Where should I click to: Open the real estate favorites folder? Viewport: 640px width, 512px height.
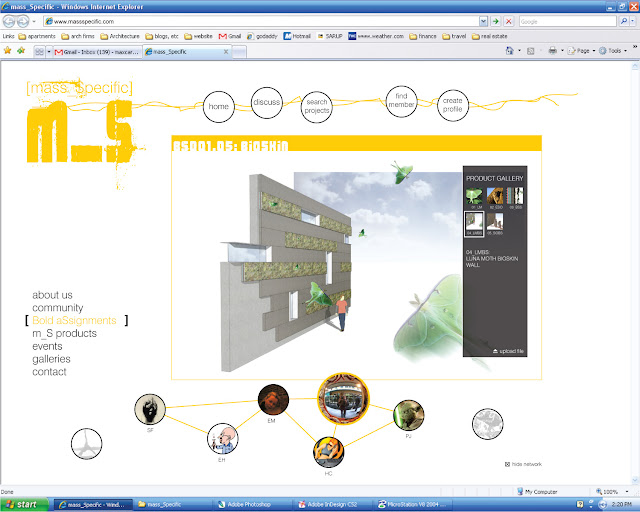pyautogui.click(x=490, y=36)
